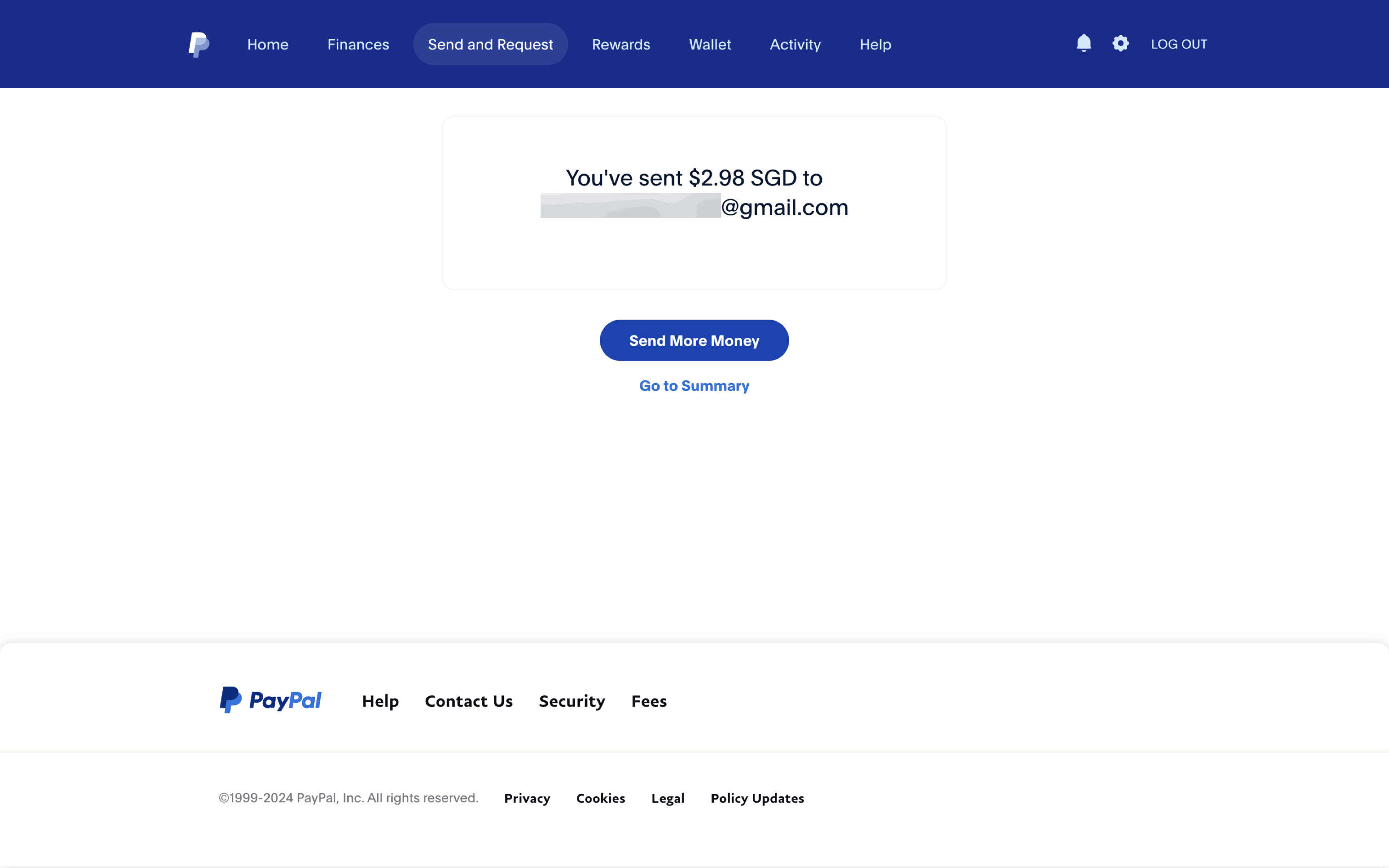This screenshot has width=1389, height=868.
Task: Click LOG OUT
Action: (x=1178, y=44)
